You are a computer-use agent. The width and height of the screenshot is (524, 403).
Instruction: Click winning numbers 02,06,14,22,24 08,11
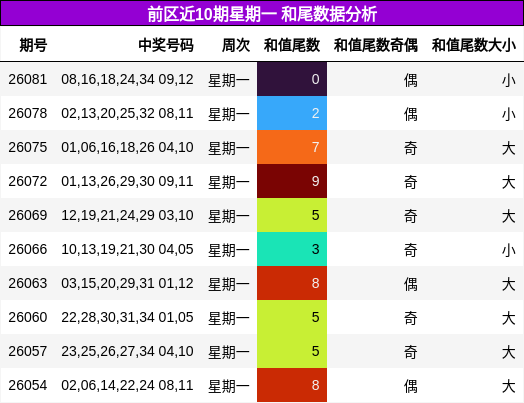click(127, 385)
